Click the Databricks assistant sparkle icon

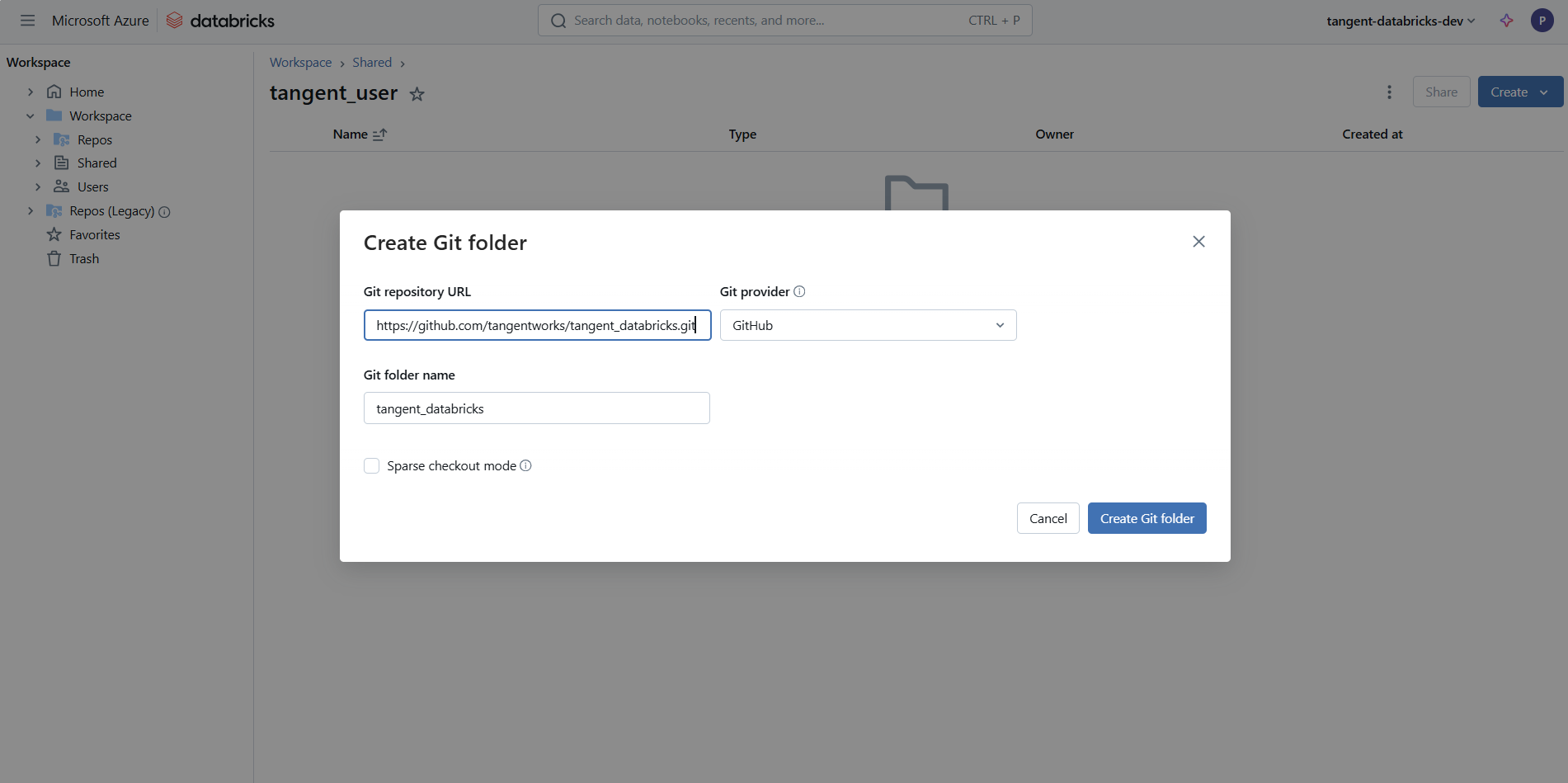tap(1506, 21)
